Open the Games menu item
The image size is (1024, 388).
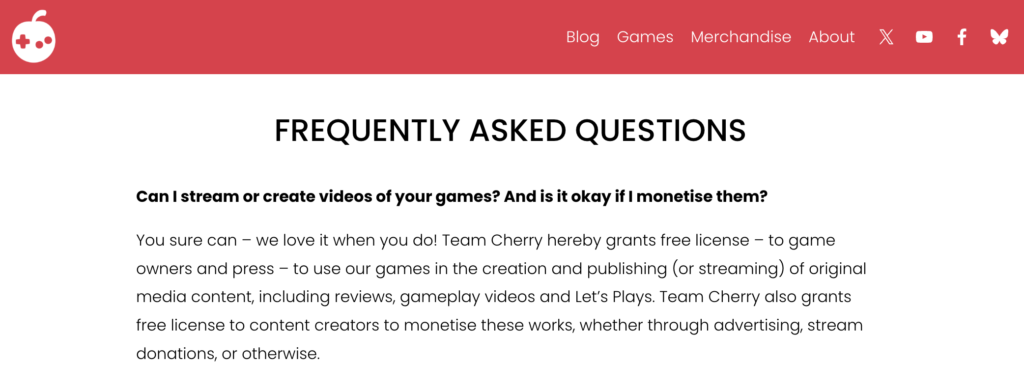[x=645, y=37]
